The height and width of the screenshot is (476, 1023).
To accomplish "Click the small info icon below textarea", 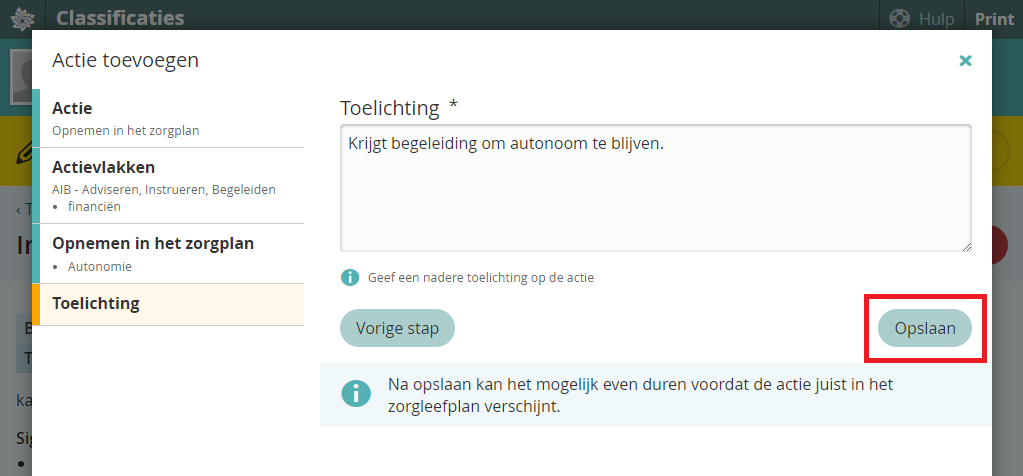I will (350, 277).
